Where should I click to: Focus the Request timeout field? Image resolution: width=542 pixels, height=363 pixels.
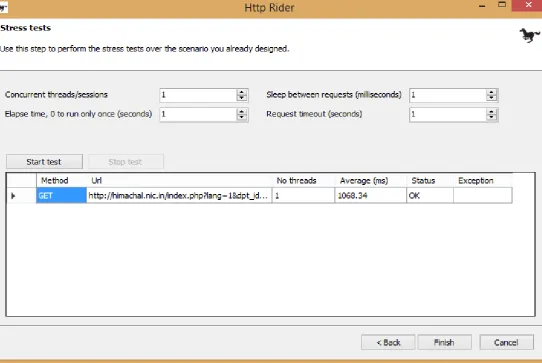pos(448,114)
